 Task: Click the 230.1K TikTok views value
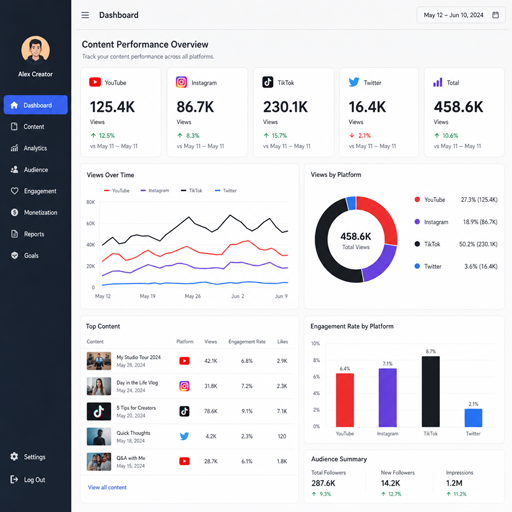(x=286, y=107)
